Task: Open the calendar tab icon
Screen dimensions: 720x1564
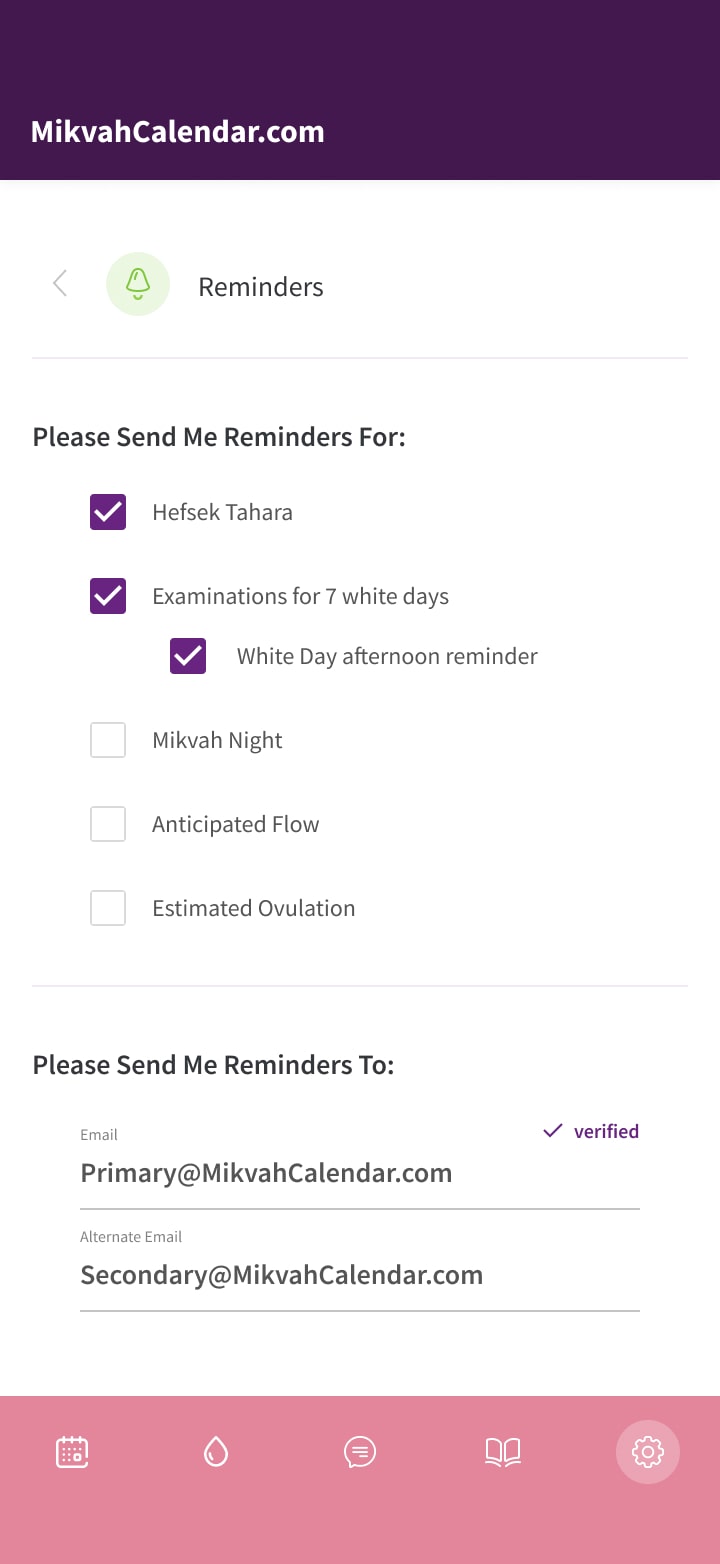Action: point(72,1451)
